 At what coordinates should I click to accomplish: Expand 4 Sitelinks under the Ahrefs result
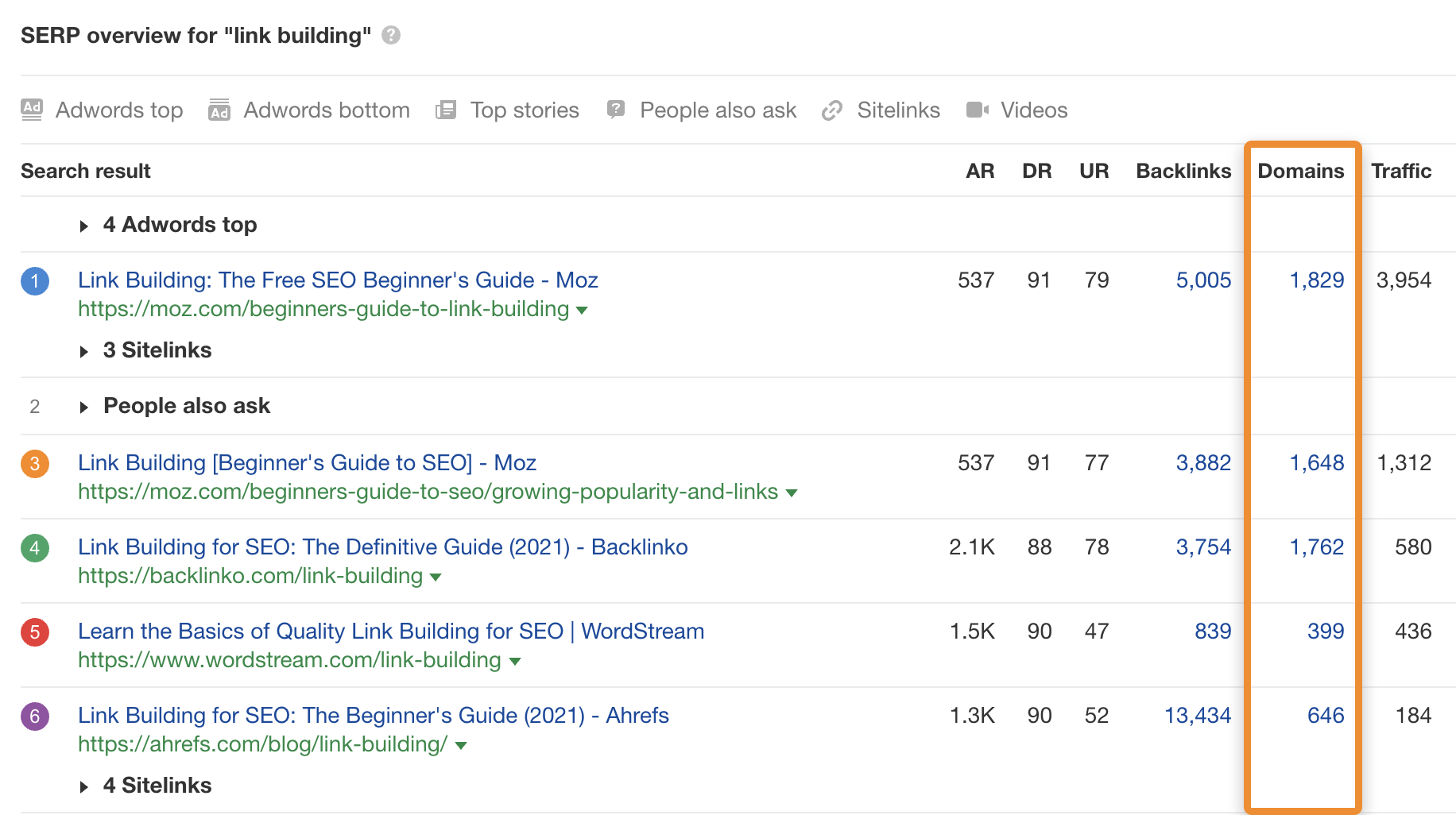pos(84,787)
